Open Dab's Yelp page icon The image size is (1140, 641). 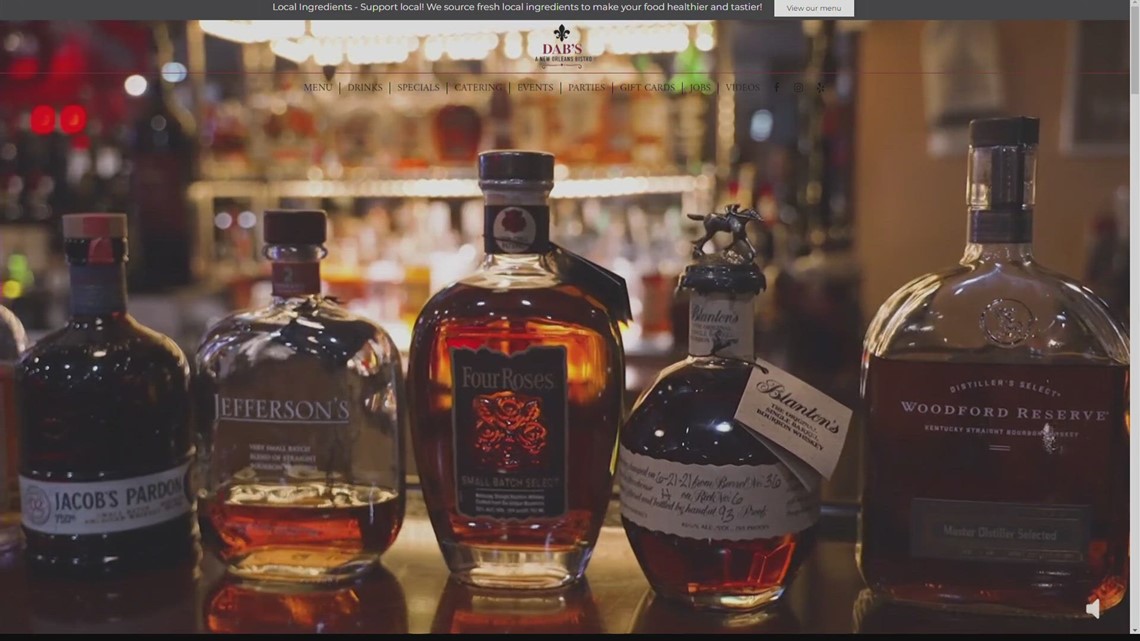[821, 87]
